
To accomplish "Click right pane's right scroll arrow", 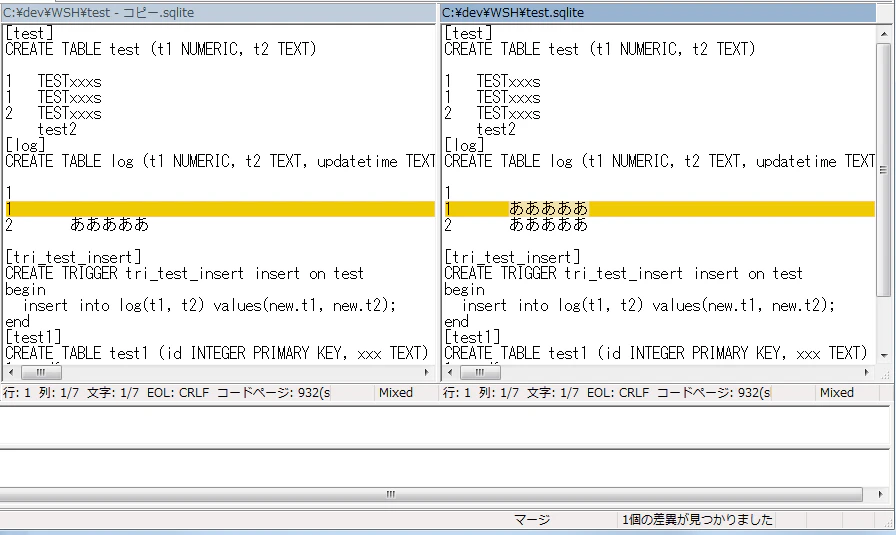I will pyautogui.click(x=866, y=373).
